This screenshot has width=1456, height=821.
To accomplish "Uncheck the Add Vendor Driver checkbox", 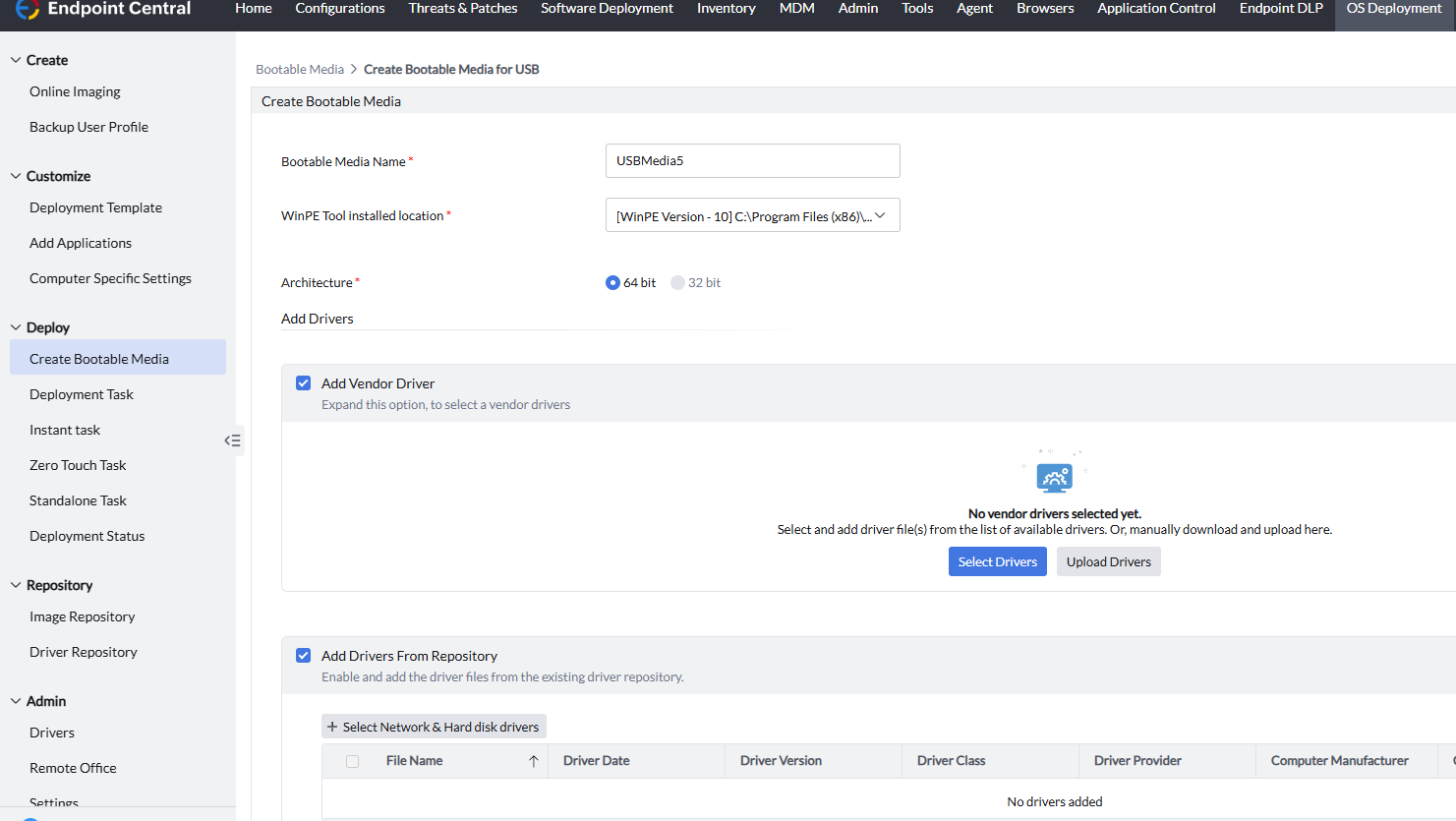I will tap(304, 383).
